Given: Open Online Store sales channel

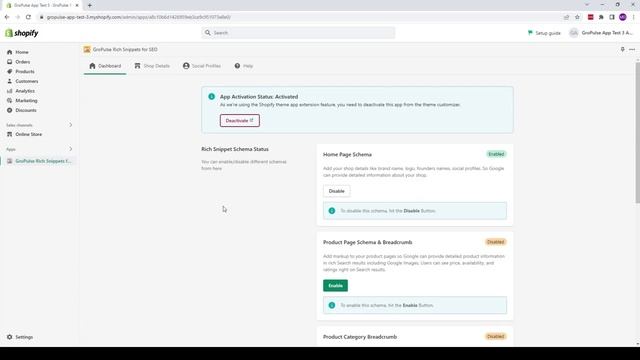Looking at the screenshot, I should tap(29, 134).
